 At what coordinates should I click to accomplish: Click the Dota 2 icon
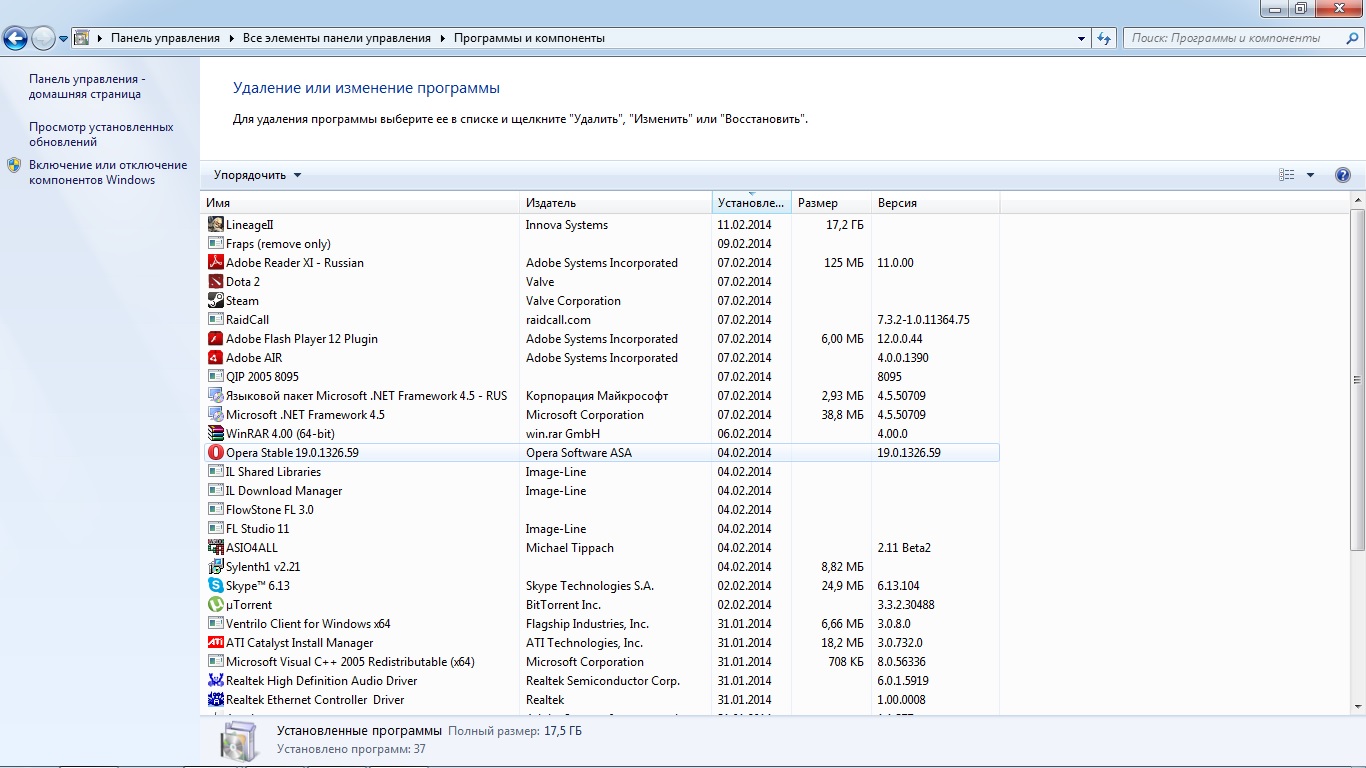click(215, 282)
